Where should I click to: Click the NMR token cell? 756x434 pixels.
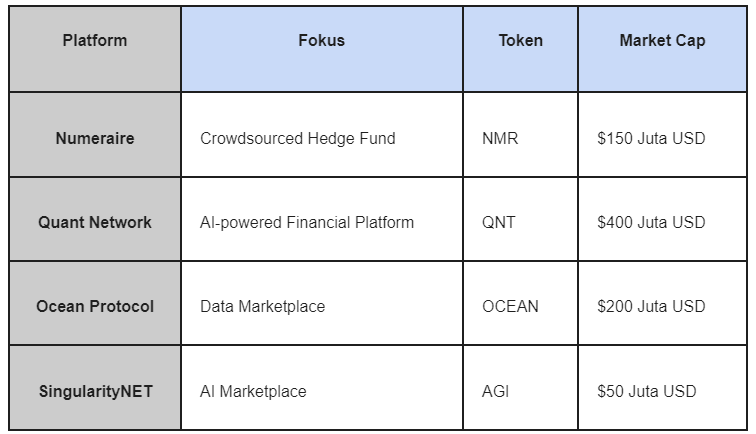[520, 135]
